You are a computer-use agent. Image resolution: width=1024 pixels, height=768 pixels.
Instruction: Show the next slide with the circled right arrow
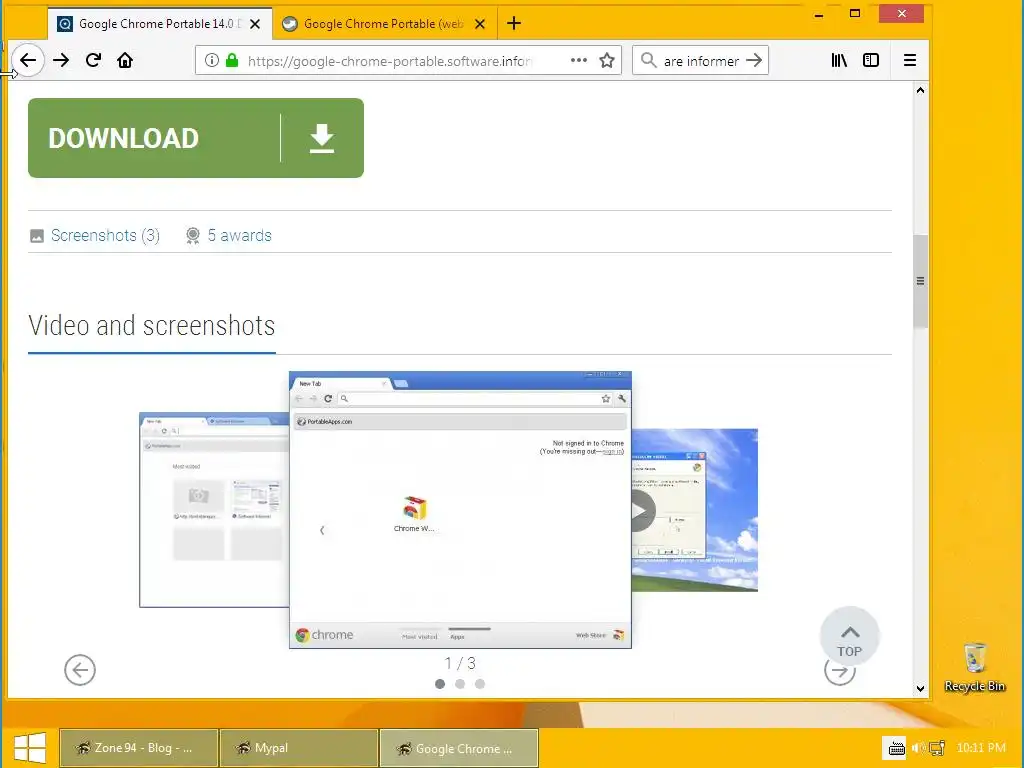[x=840, y=670]
